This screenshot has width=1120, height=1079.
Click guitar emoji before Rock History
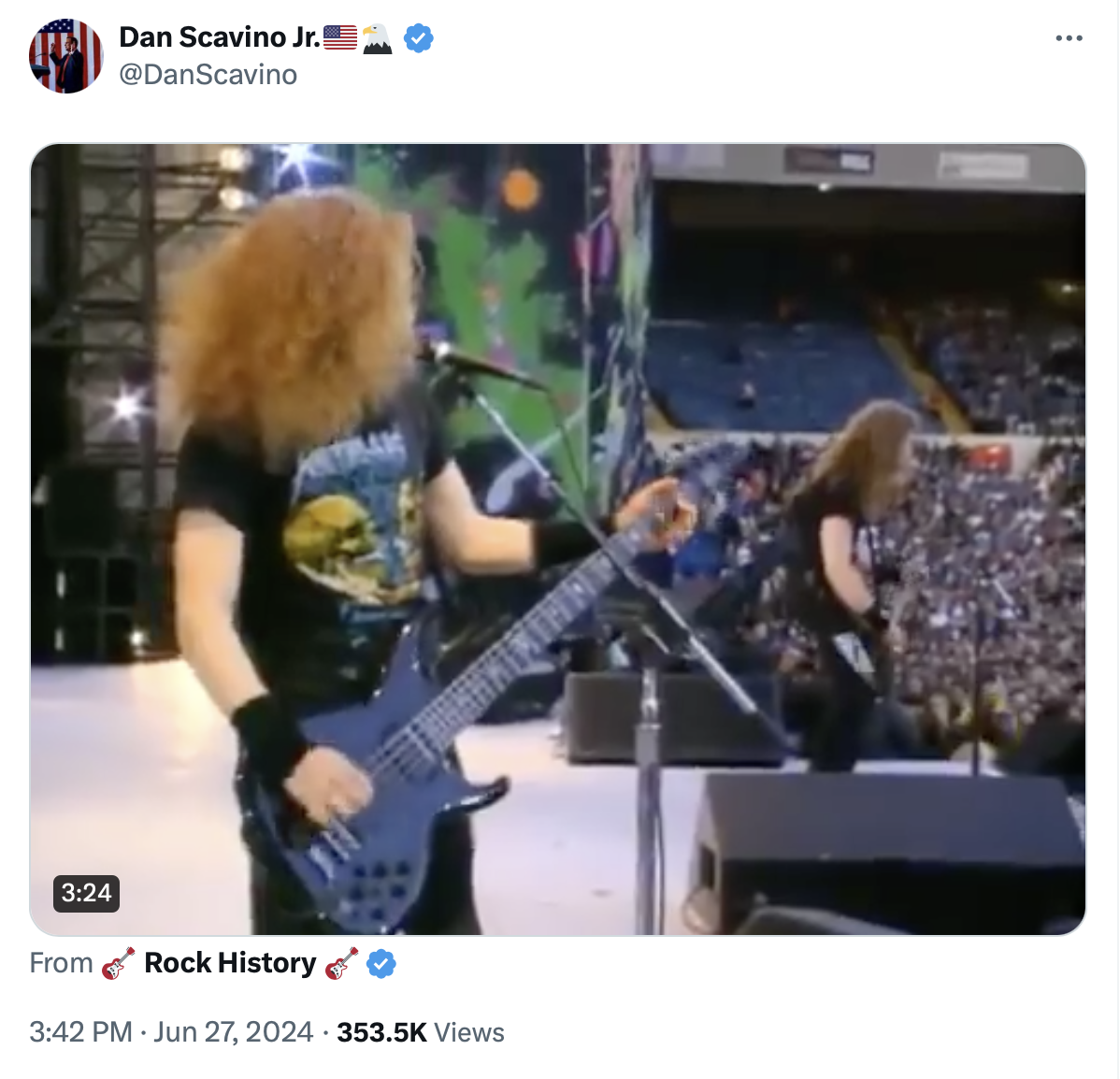[x=118, y=963]
